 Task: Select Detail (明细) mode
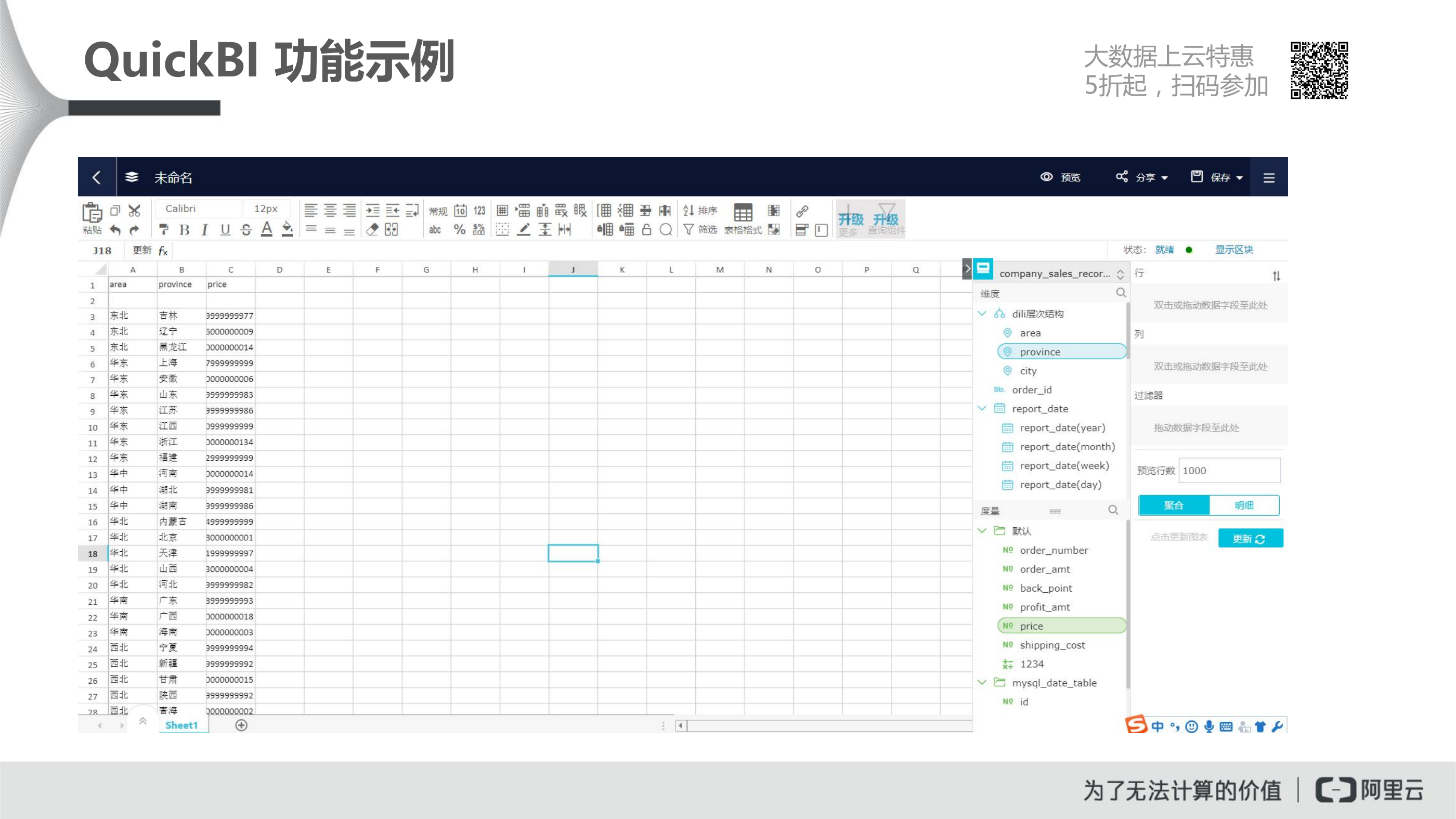(x=1244, y=505)
